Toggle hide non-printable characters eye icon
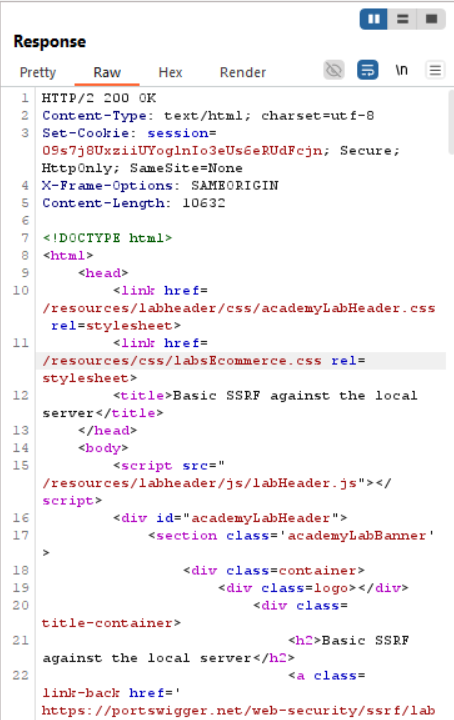Image resolution: width=454 pixels, height=720 pixels. pos(334,70)
